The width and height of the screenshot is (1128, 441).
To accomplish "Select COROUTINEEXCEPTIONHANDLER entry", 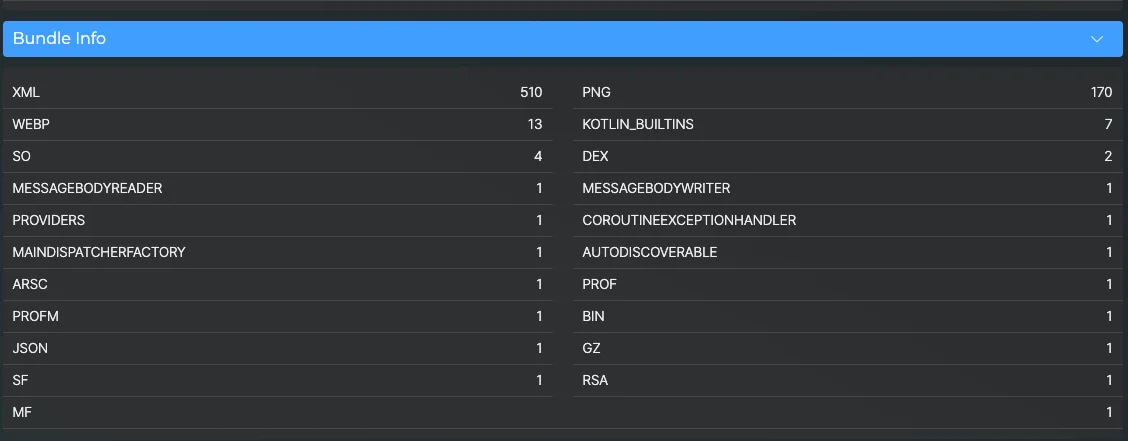I will [689, 221].
